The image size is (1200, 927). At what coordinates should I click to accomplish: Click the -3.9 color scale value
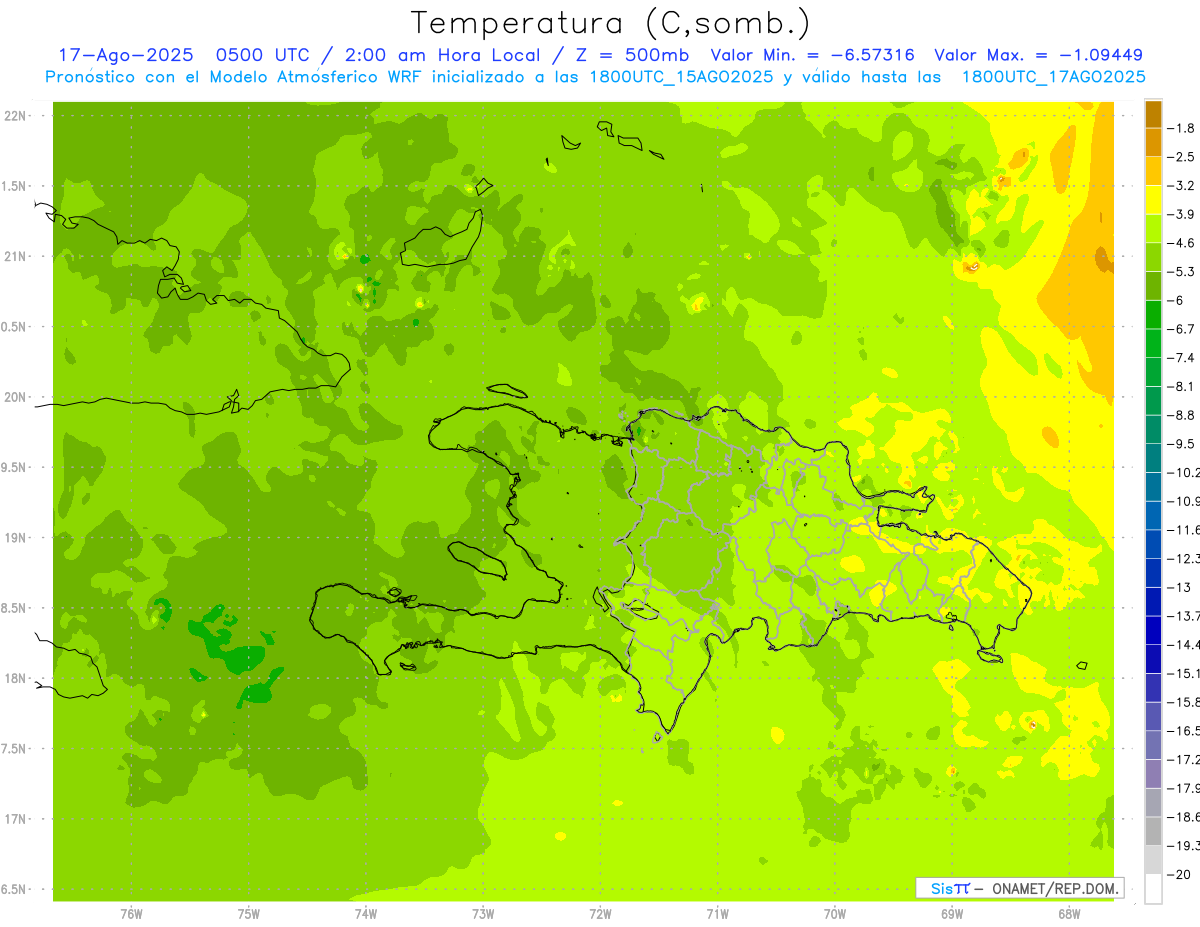(1182, 214)
